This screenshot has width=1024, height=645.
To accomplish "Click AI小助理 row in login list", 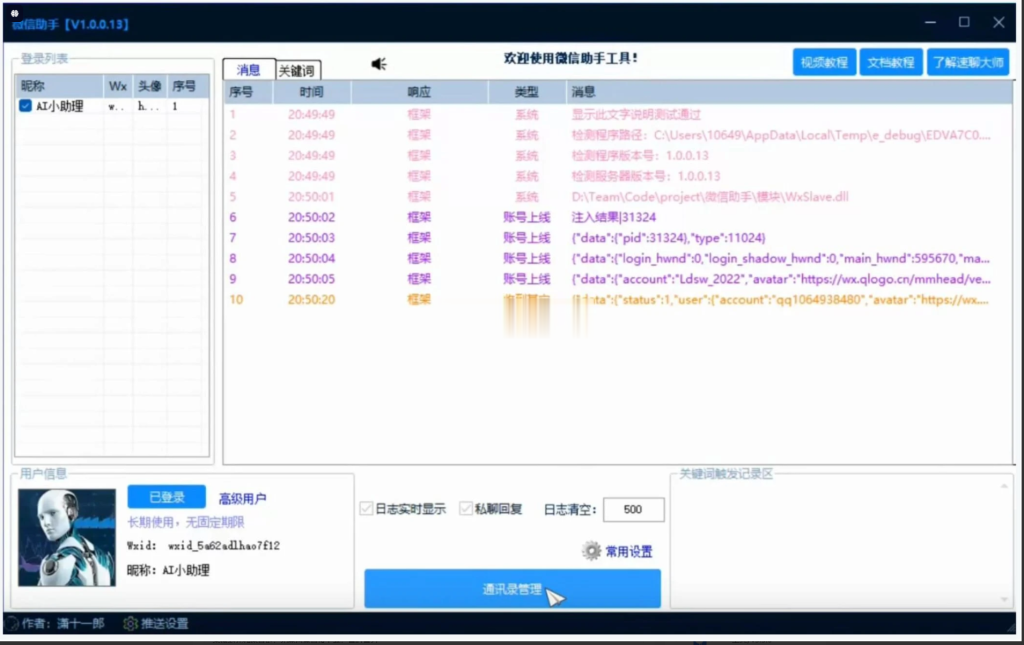I will 112,106.
